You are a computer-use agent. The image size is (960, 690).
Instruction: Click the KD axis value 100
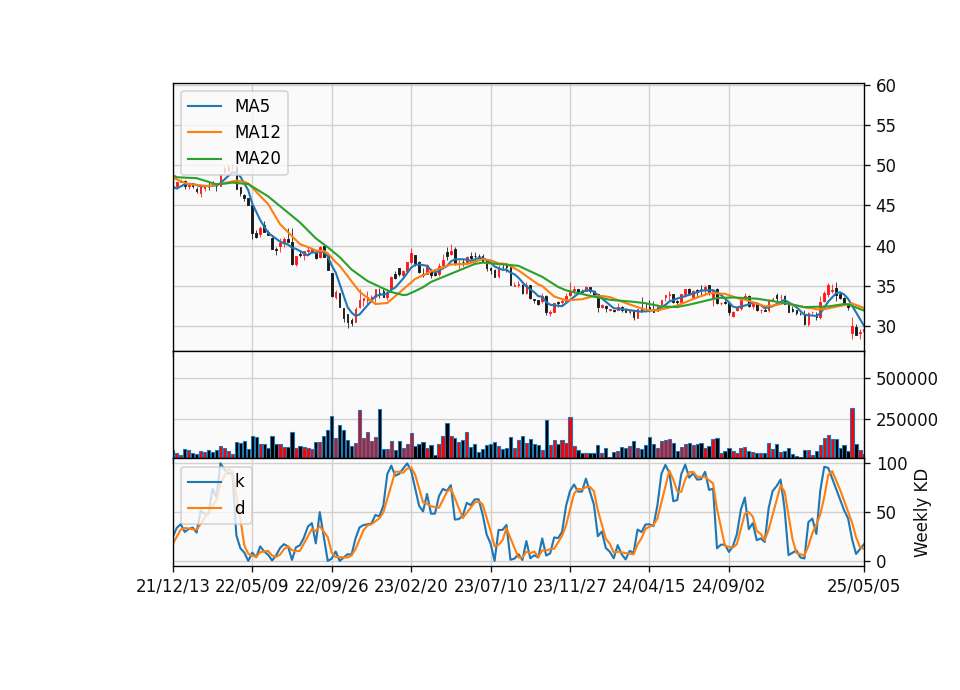coord(891,464)
